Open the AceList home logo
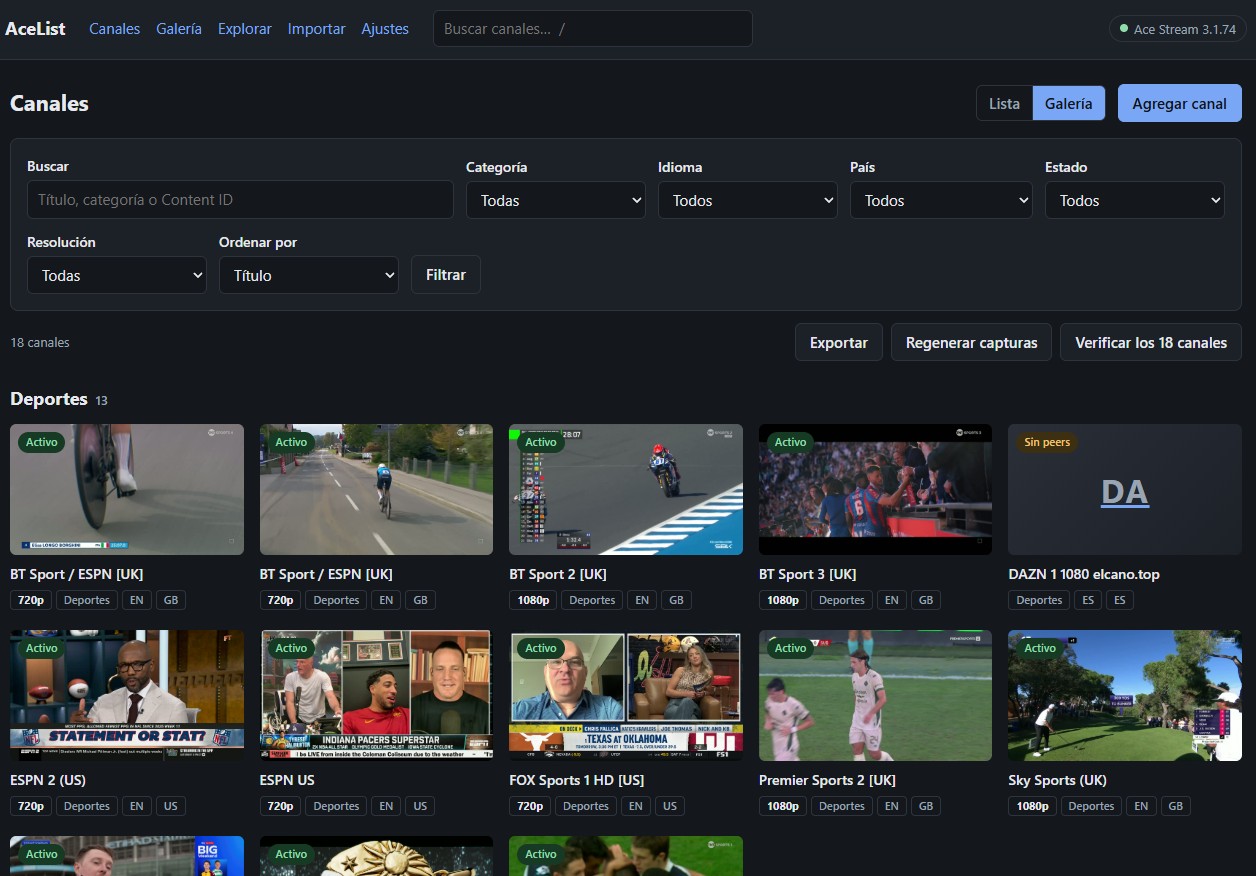The image size is (1256, 876). point(35,29)
